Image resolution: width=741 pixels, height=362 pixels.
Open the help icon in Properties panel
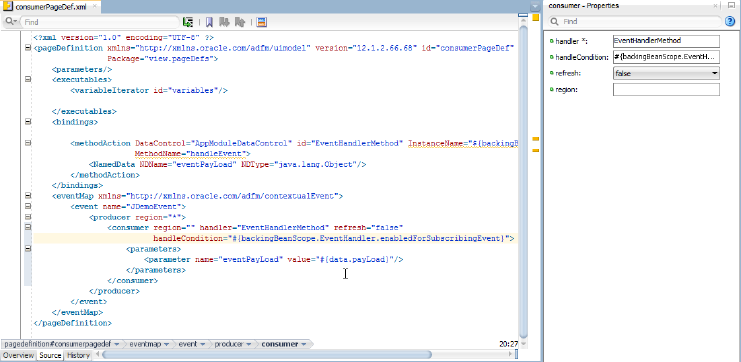[729, 21]
